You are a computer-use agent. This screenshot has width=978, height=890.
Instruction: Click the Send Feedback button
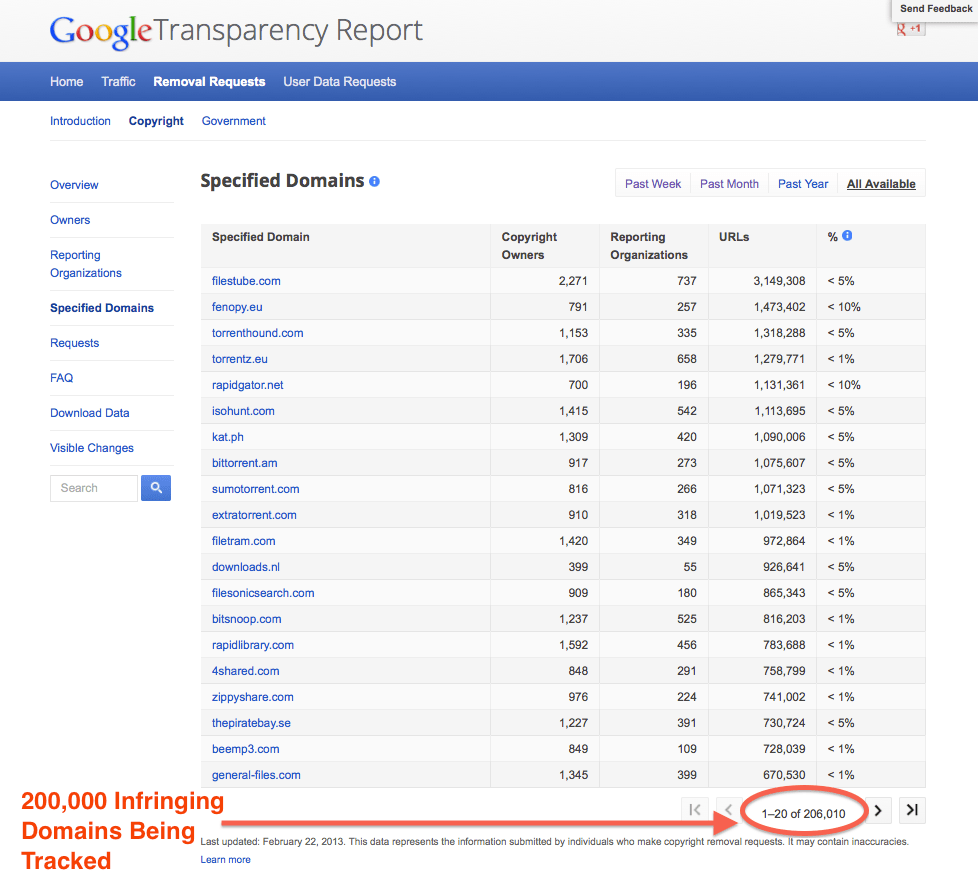[x=933, y=9]
